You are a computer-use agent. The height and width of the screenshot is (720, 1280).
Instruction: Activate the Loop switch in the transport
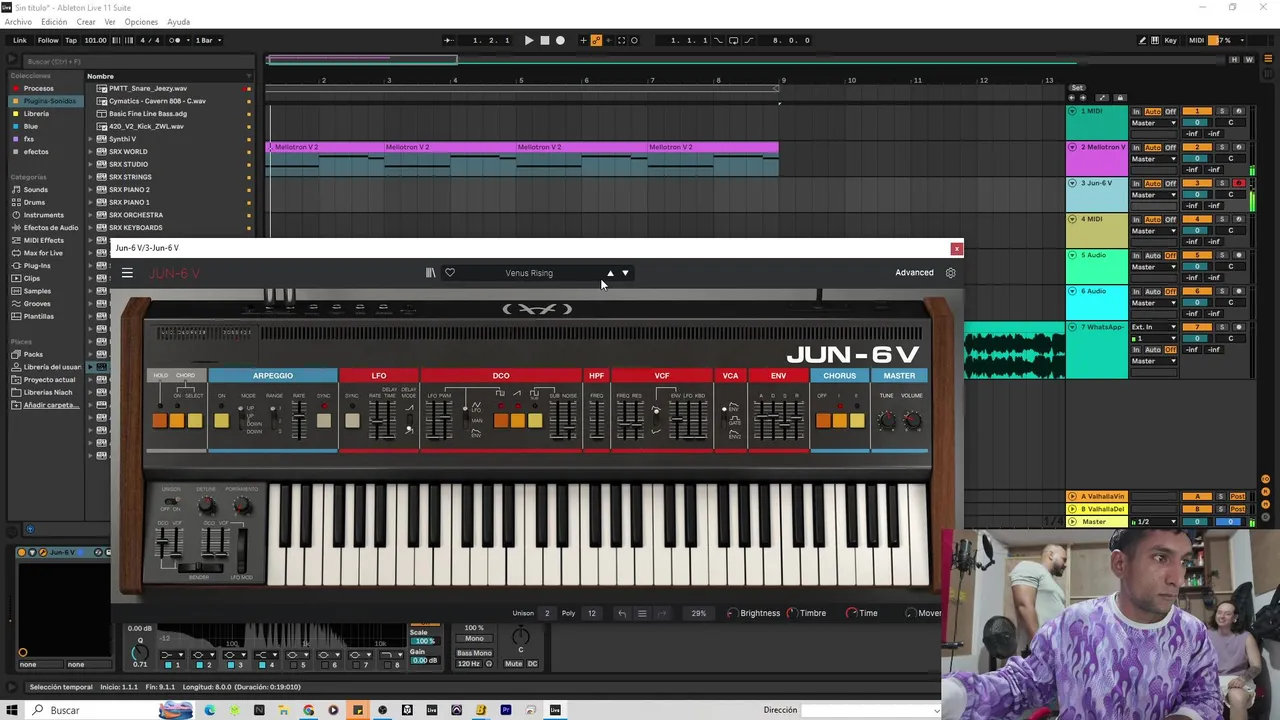pos(734,40)
